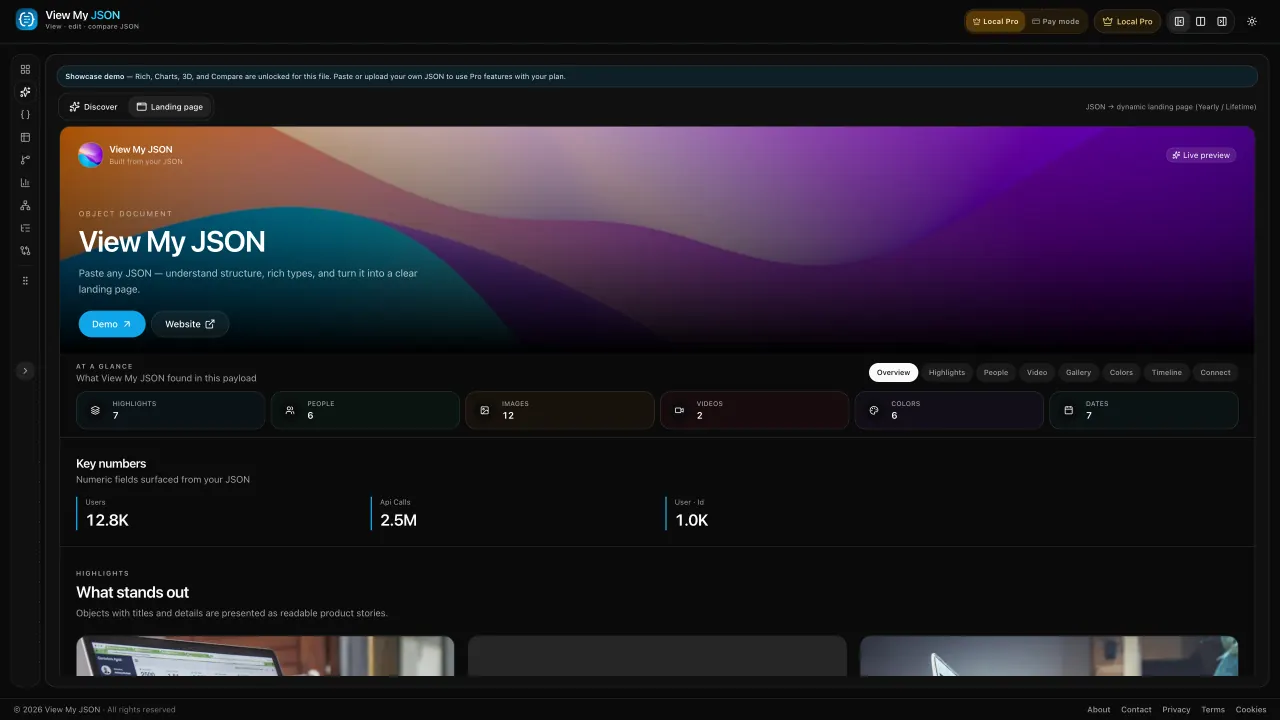Open the compare arrows icon in sidebar

(25, 251)
